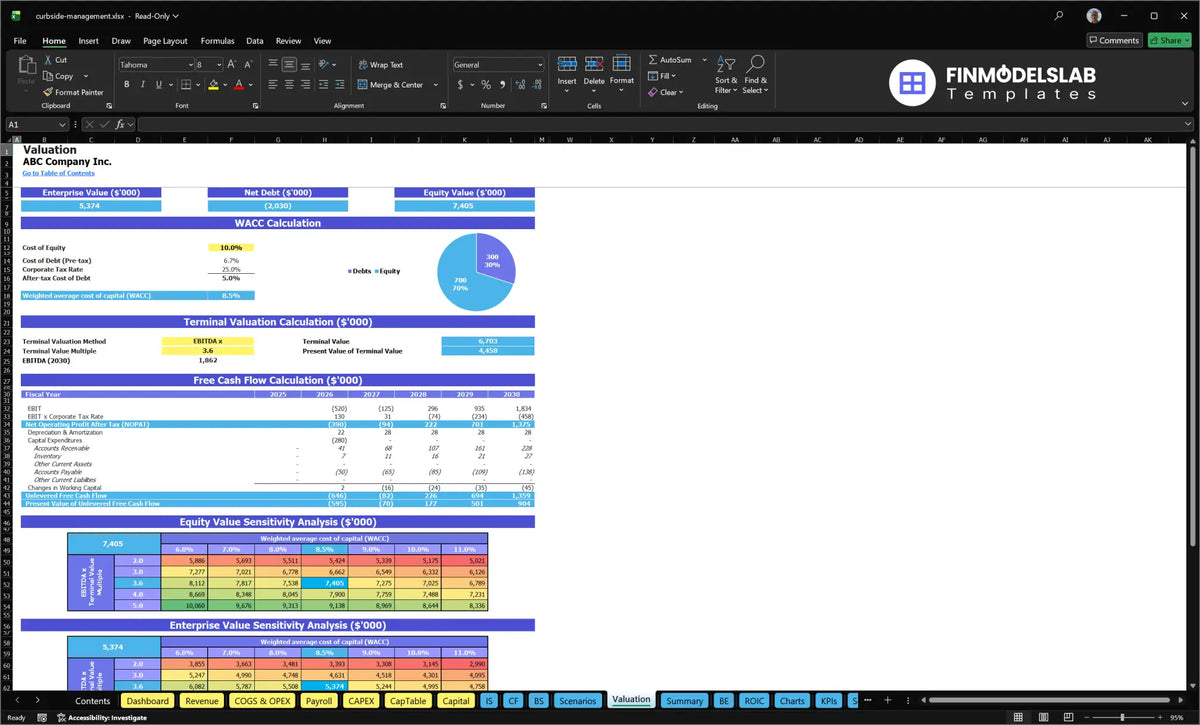Open the Format cells icon
Screen dimensions: 1200x725
tap(622, 63)
